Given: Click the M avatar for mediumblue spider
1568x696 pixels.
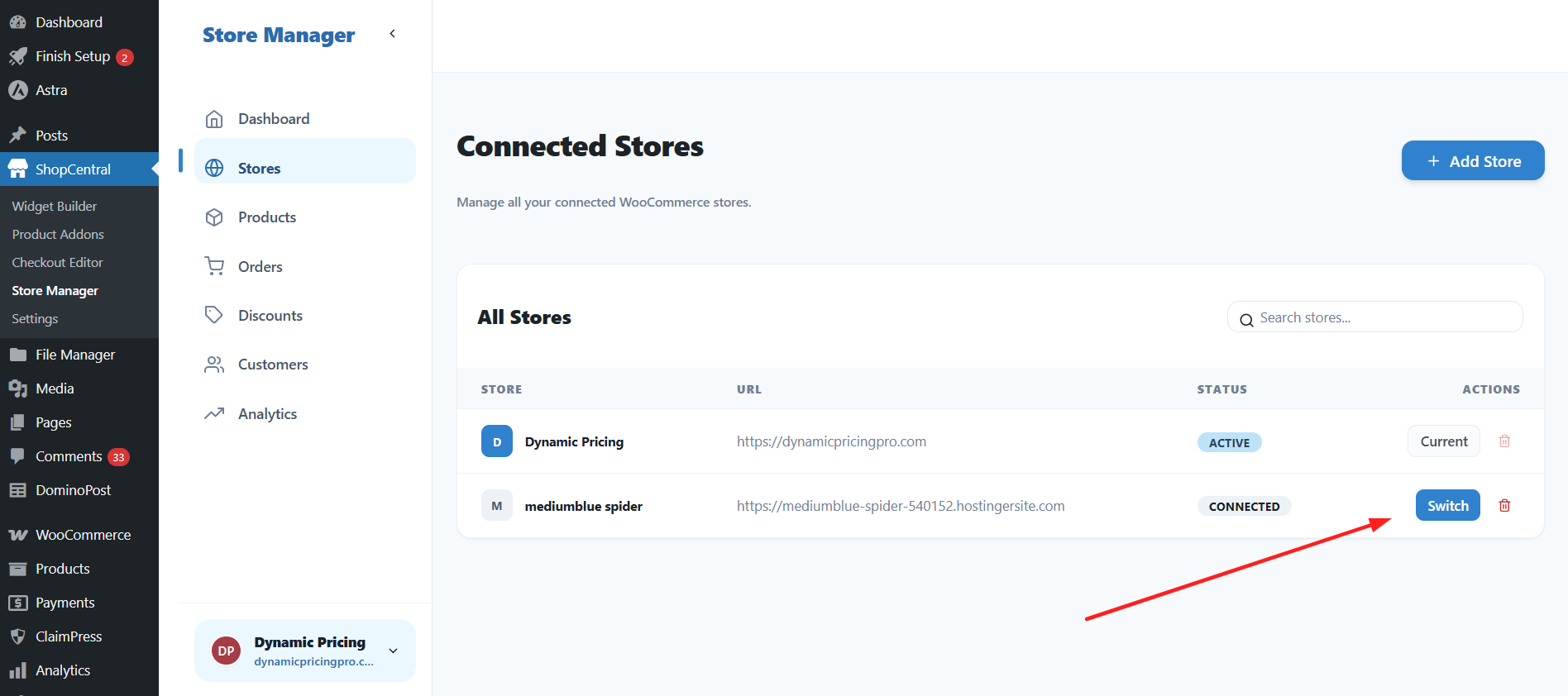Looking at the screenshot, I should point(497,506).
